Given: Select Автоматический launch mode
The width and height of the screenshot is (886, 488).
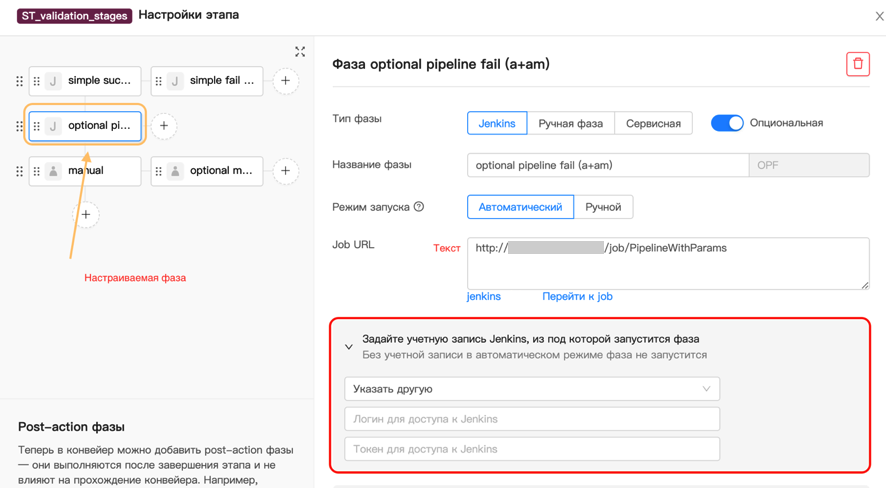Looking at the screenshot, I should click(x=520, y=207).
